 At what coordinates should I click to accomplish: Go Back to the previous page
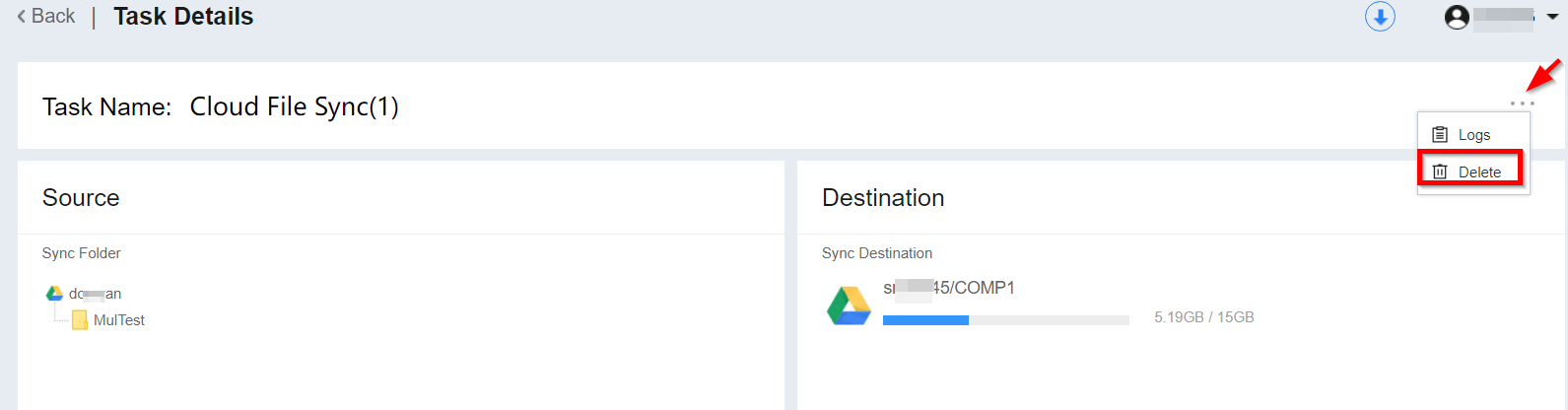tap(52, 17)
